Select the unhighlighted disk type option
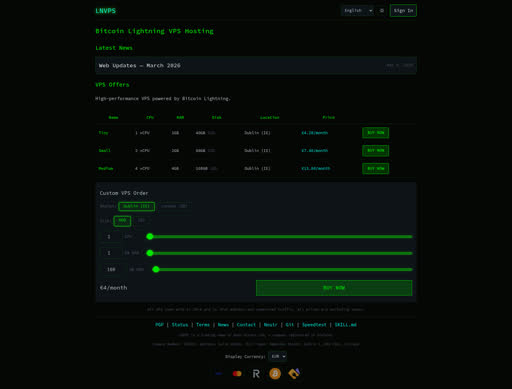Image resolution: width=512 pixels, height=389 pixels. click(x=141, y=221)
